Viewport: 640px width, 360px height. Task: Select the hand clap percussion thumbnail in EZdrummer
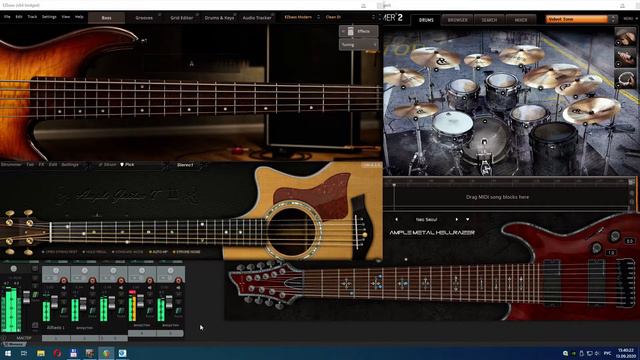click(x=625, y=37)
